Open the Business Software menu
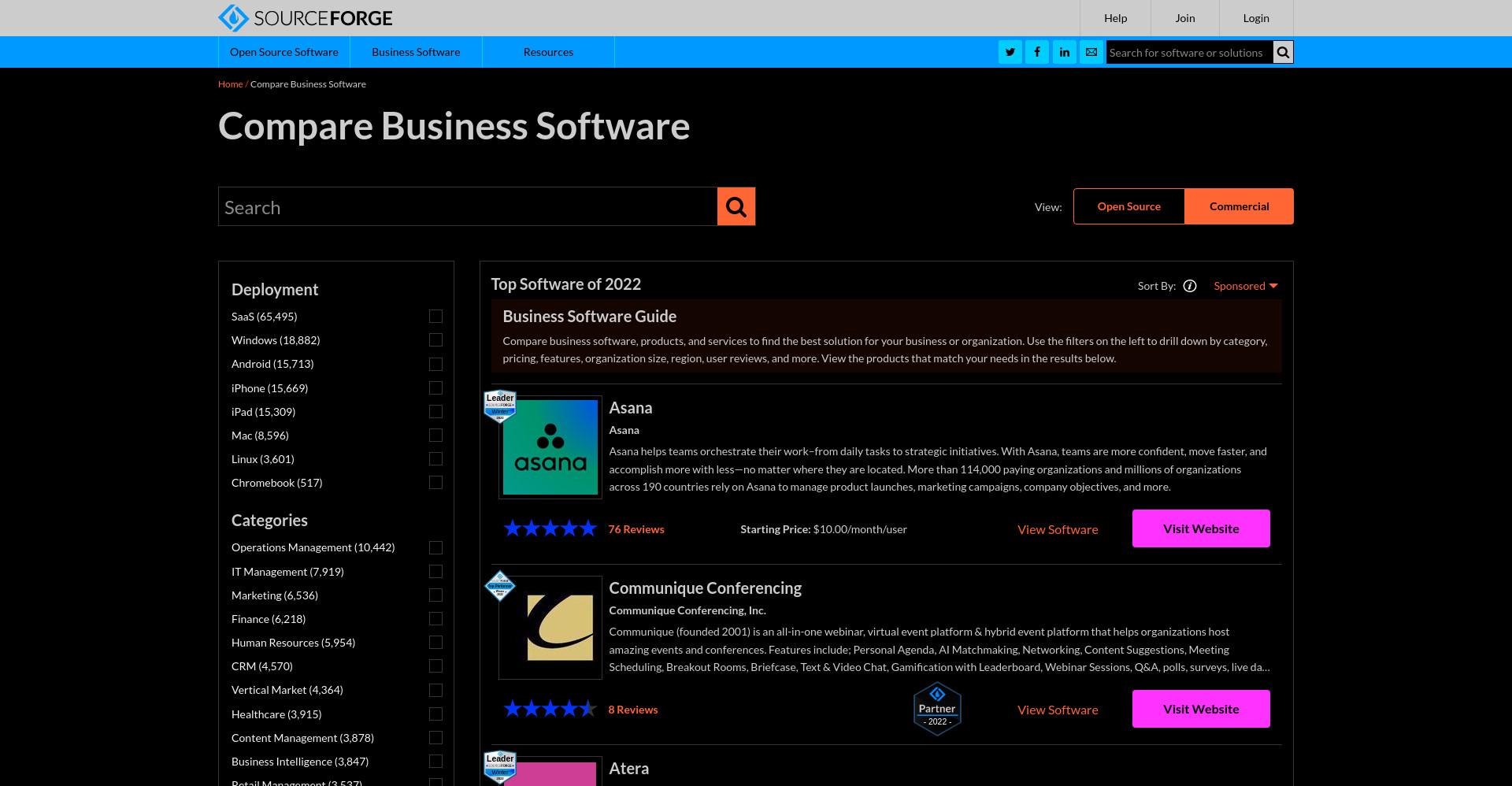Screen dimensions: 1512x786 coord(416,52)
